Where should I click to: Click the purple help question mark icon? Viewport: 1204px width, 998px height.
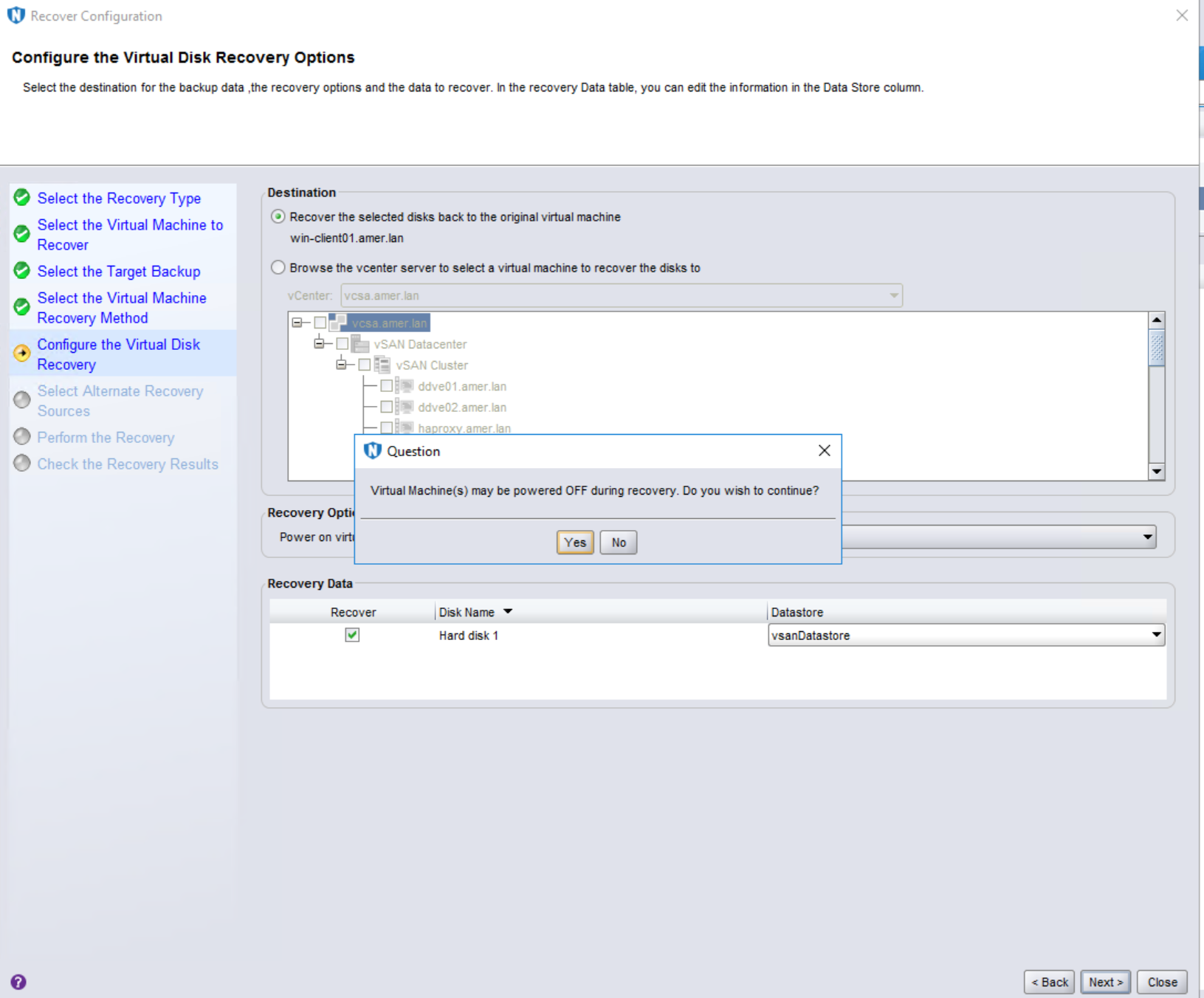(x=18, y=982)
